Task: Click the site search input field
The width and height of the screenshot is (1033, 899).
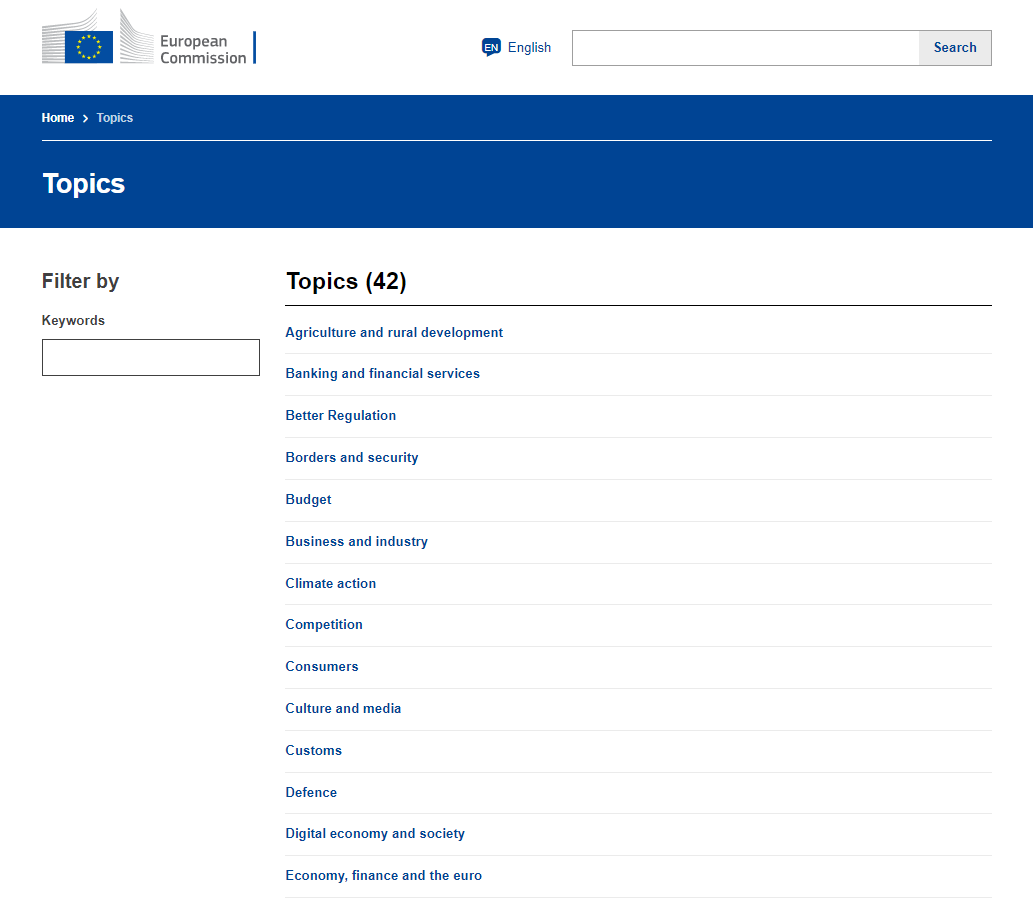Action: pyautogui.click(x=745, y=47)
